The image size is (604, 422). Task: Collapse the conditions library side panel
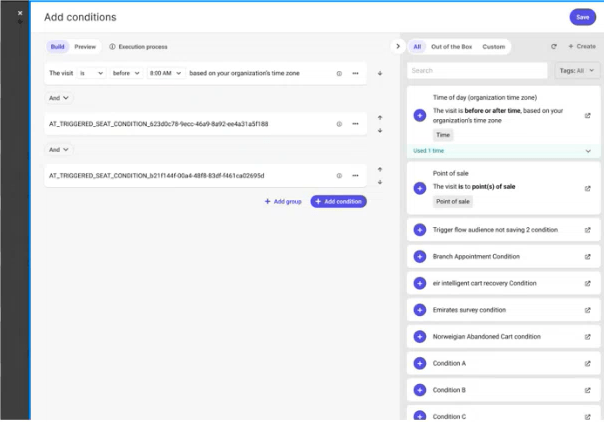(x=398, y=46)
